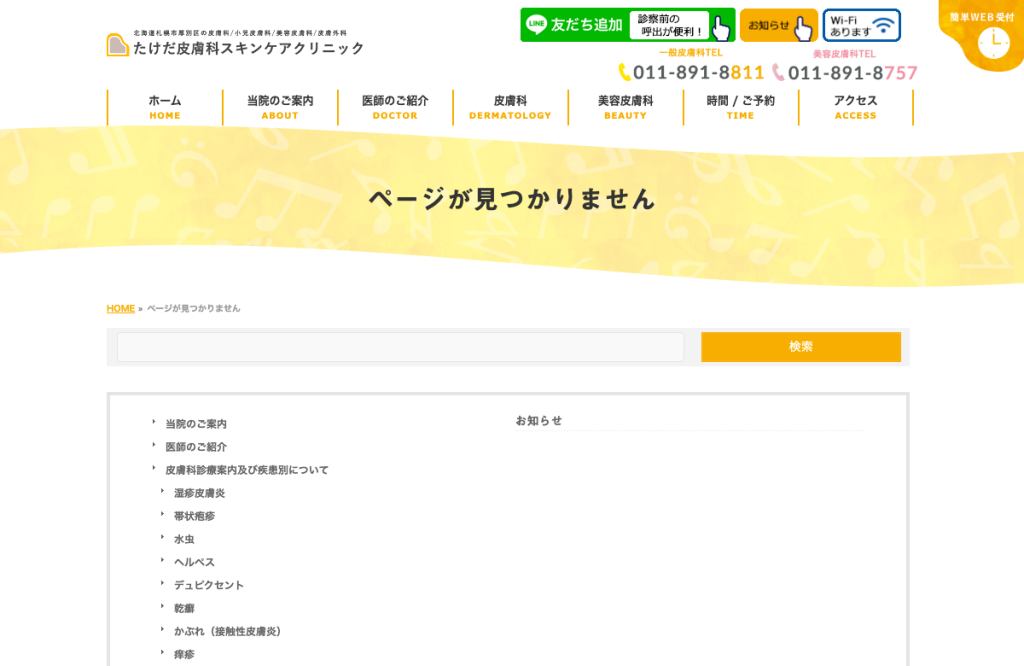Open the 時間/ご予約 TIME menu item

[741, 107]
